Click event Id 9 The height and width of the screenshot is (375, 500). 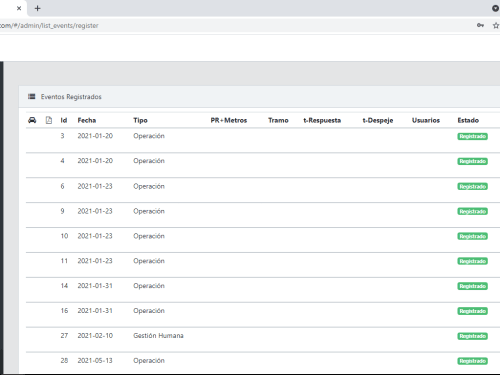tap(62, 211)
